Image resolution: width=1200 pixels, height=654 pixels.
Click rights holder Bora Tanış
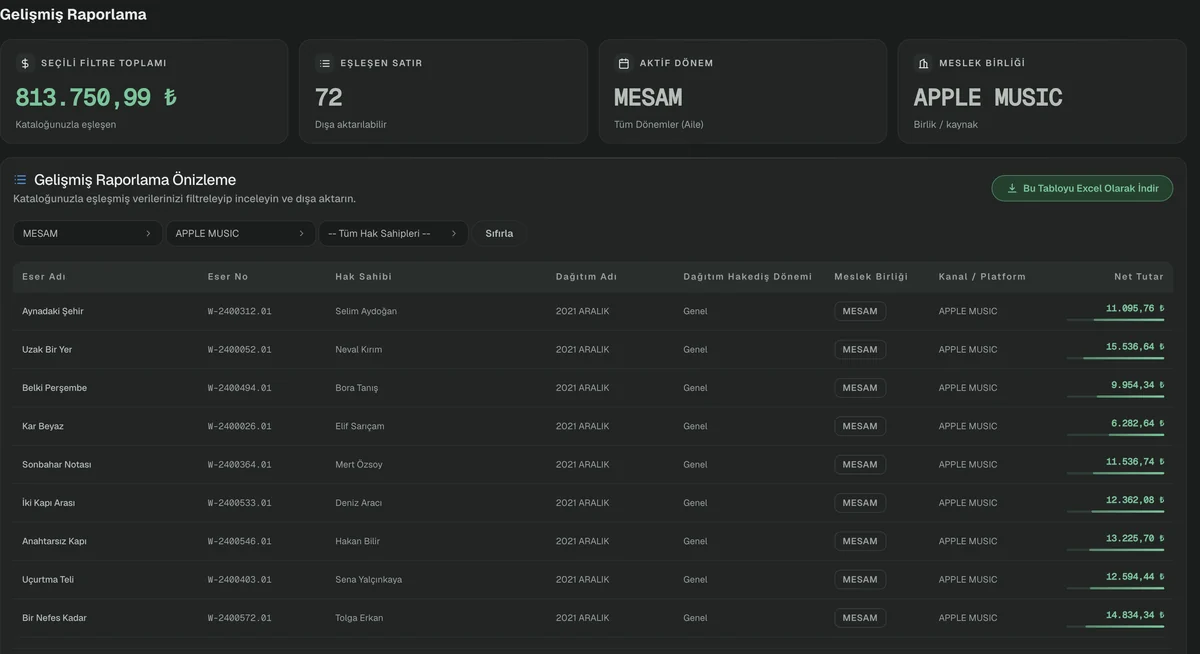point(357,388)
